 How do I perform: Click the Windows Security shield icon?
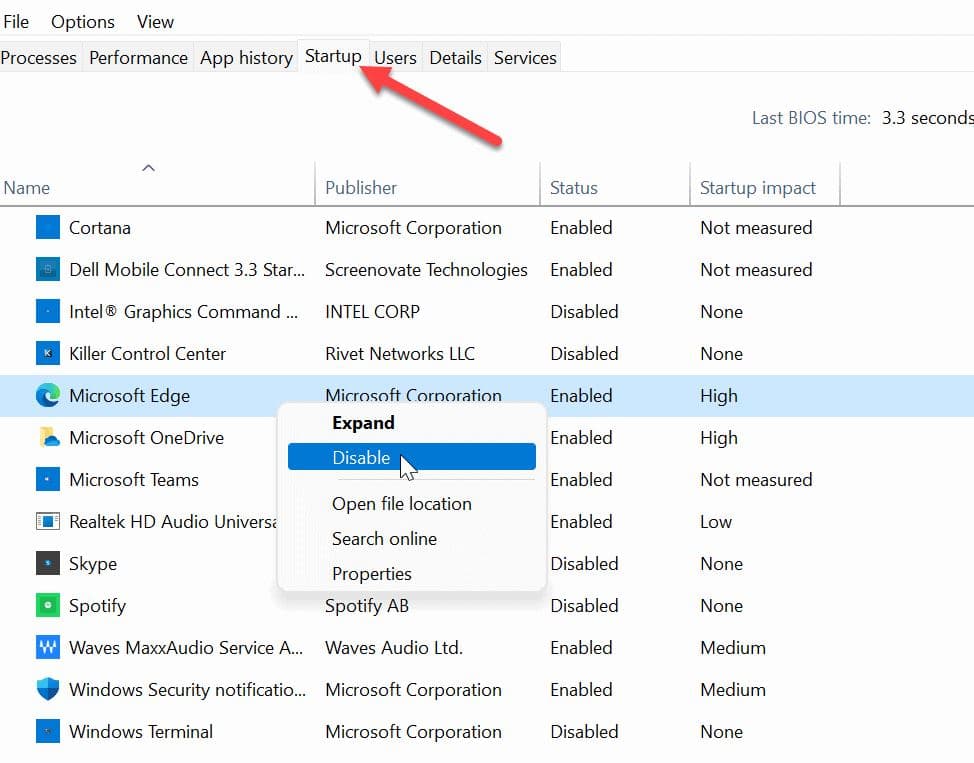pyautogui.click(x=47, y=690)
